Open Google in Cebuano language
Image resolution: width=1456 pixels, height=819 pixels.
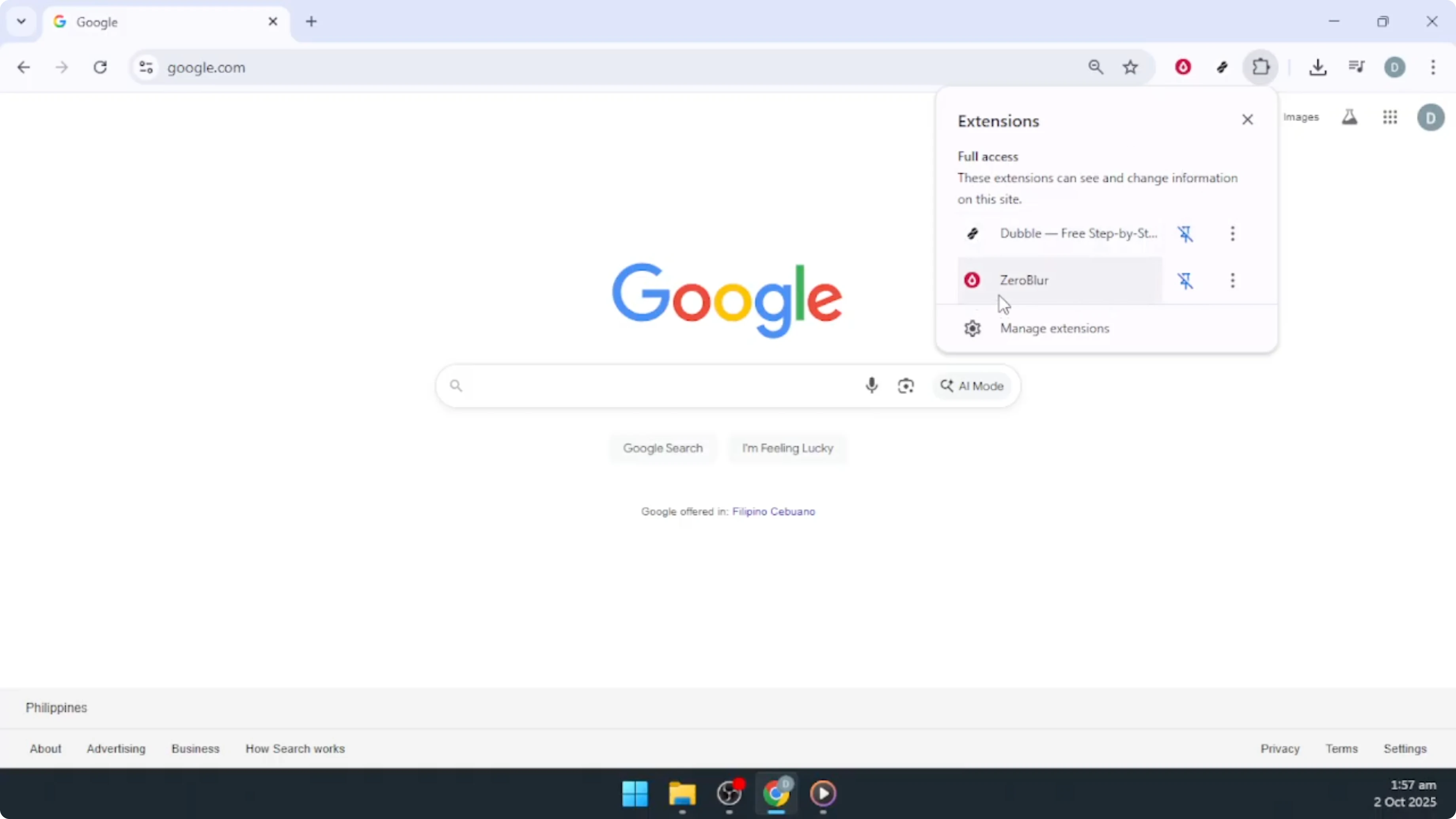pos(799,512)
